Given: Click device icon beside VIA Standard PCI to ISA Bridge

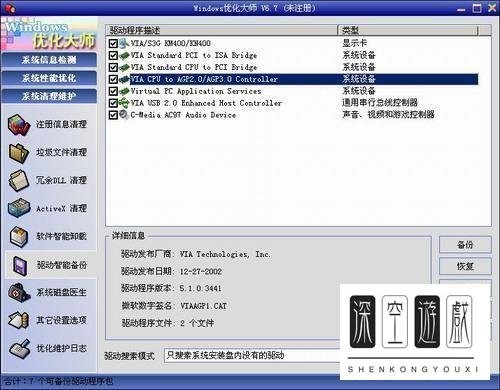Looking at the screenshot, I should coord(124,55).
